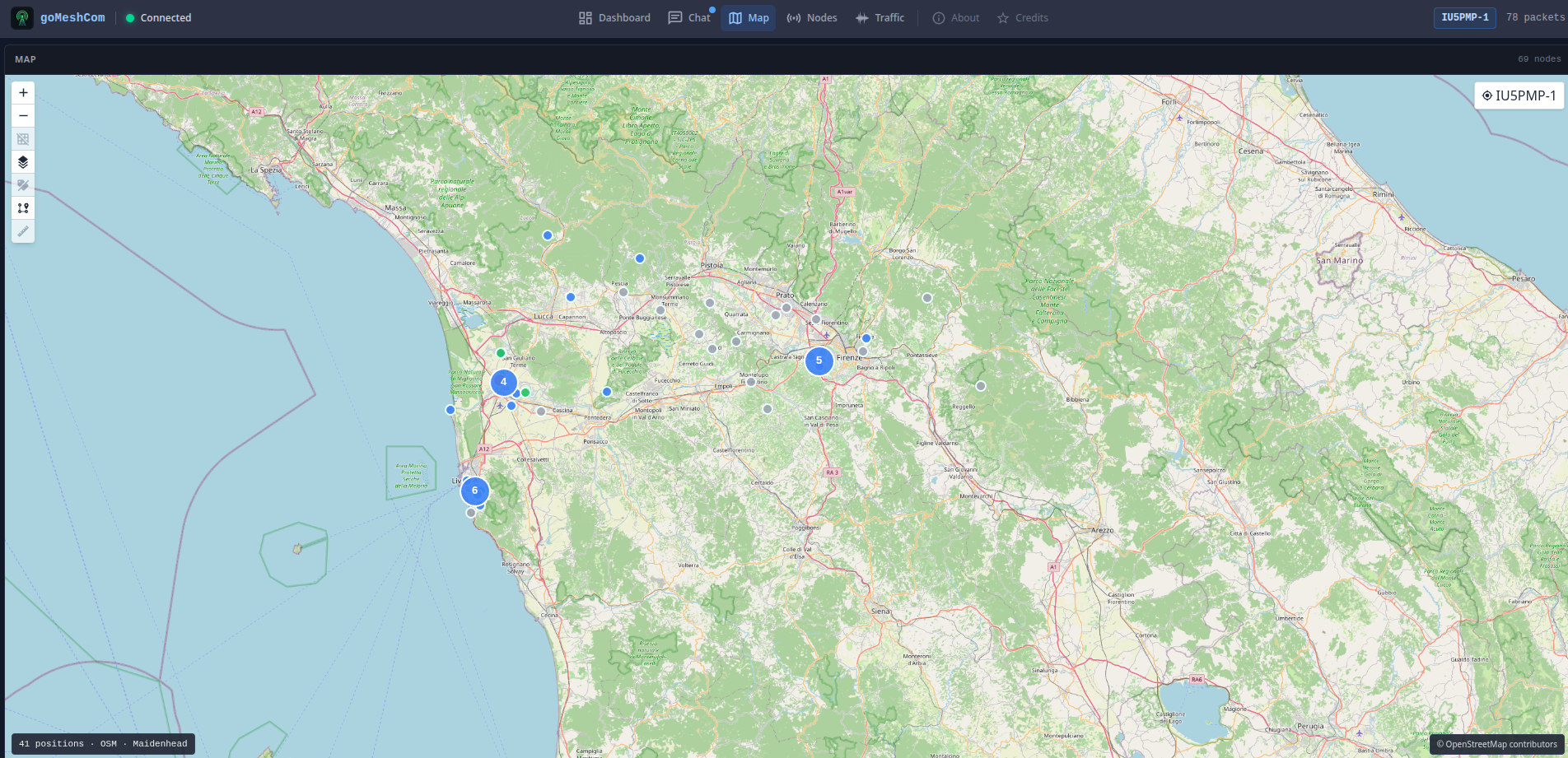The height and width of the screenshot is (758, 1568).
Task: Center map on IU5PMP-1 button
Action: [1519, 95]
